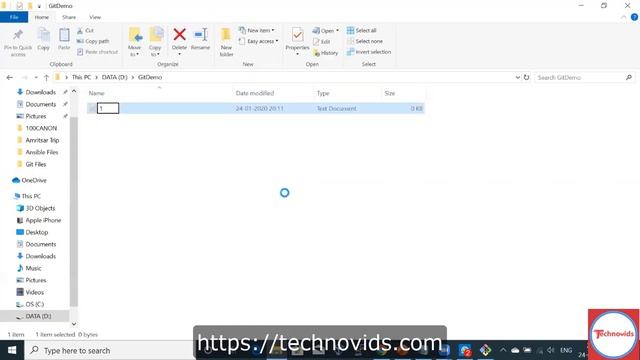The height and width of the screenshot is (360, 640).
Task: Switch to the Share ribbon tab
Action: (69, 17)
